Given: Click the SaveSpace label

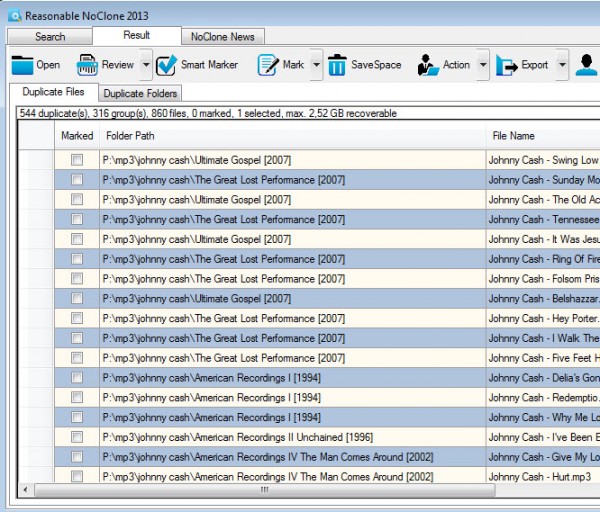Looking at the screenshot, I should click(x=376, y=65).
